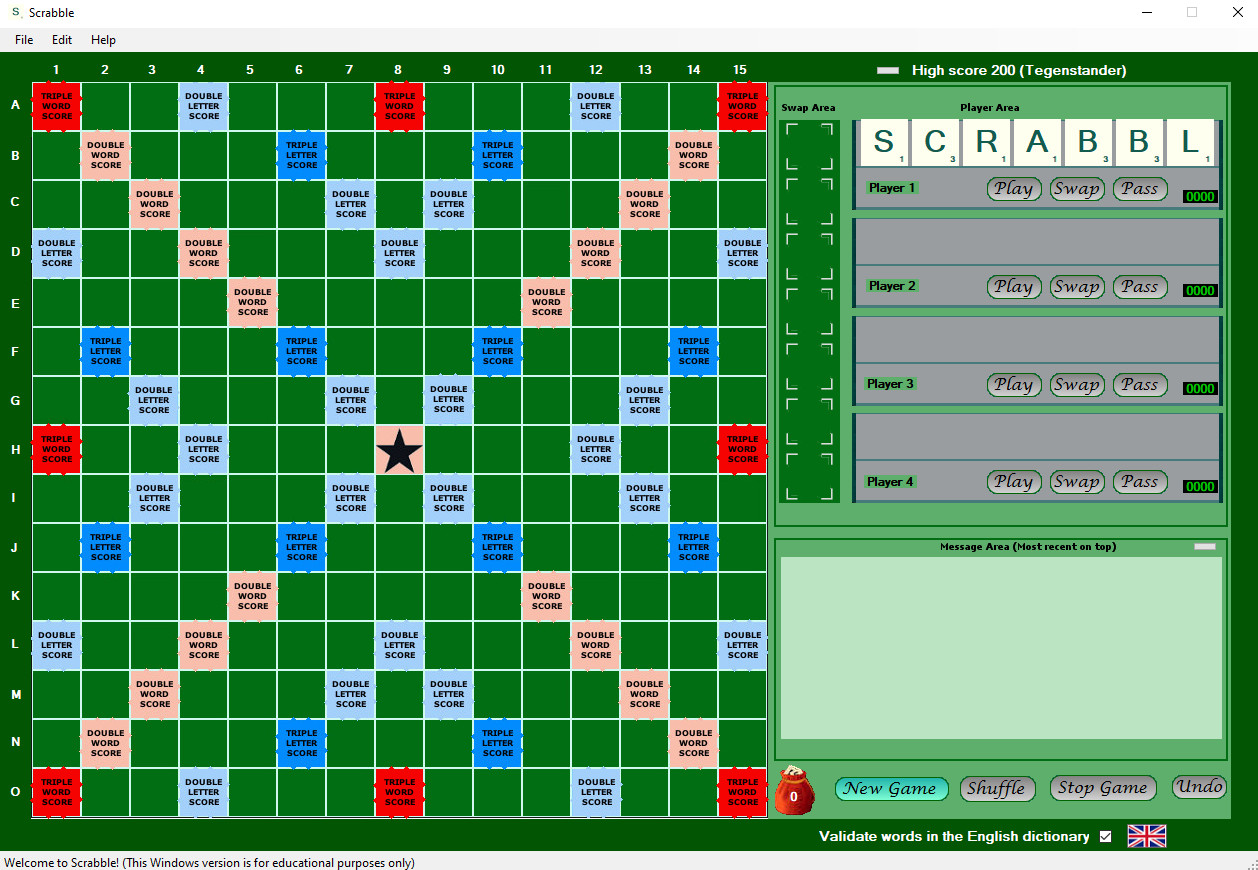Click triple word score square at H1
Image resolution: width=1258 pixels, height=870 pixels.
tap(57, 450)
